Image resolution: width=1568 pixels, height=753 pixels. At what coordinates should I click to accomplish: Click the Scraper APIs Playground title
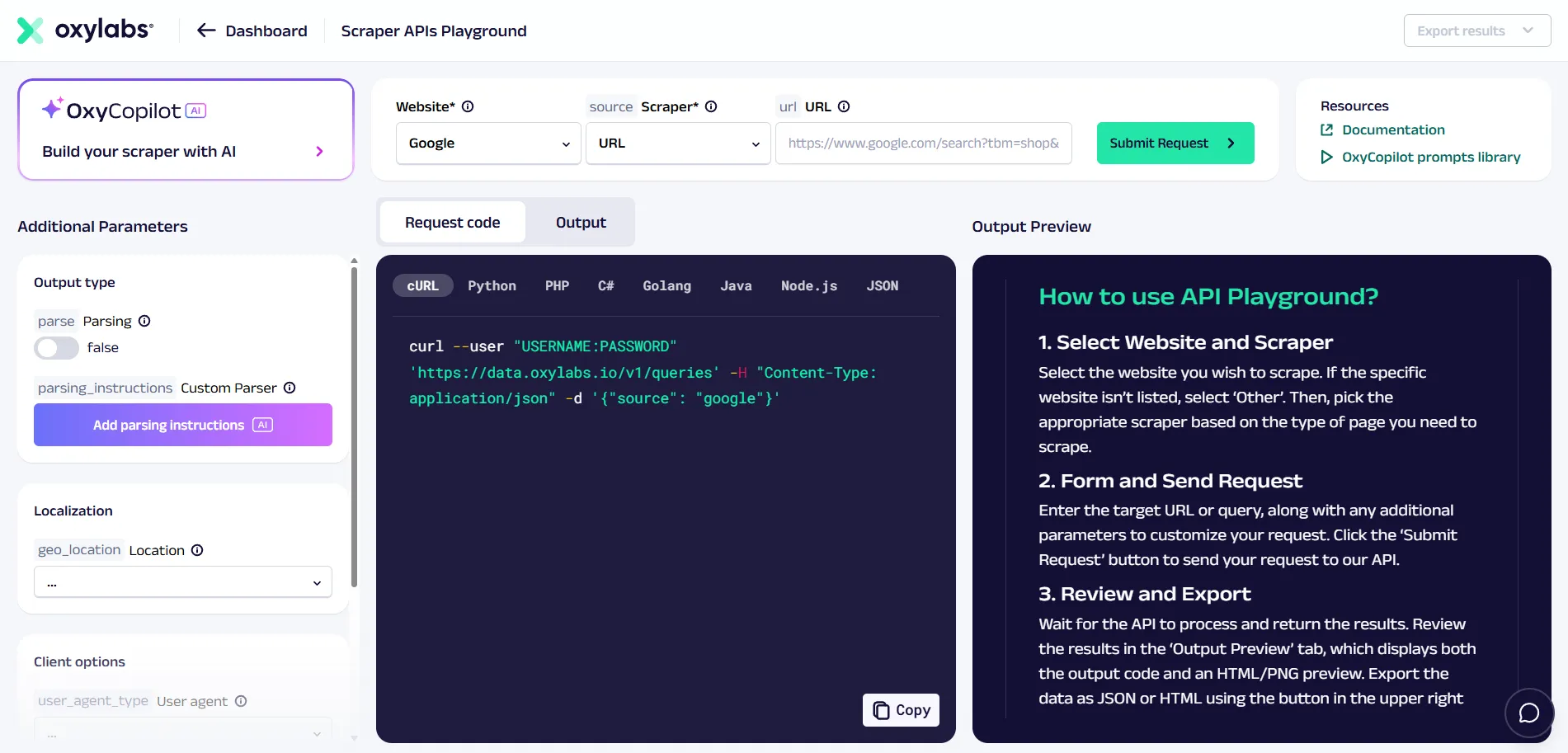point(434,31)
